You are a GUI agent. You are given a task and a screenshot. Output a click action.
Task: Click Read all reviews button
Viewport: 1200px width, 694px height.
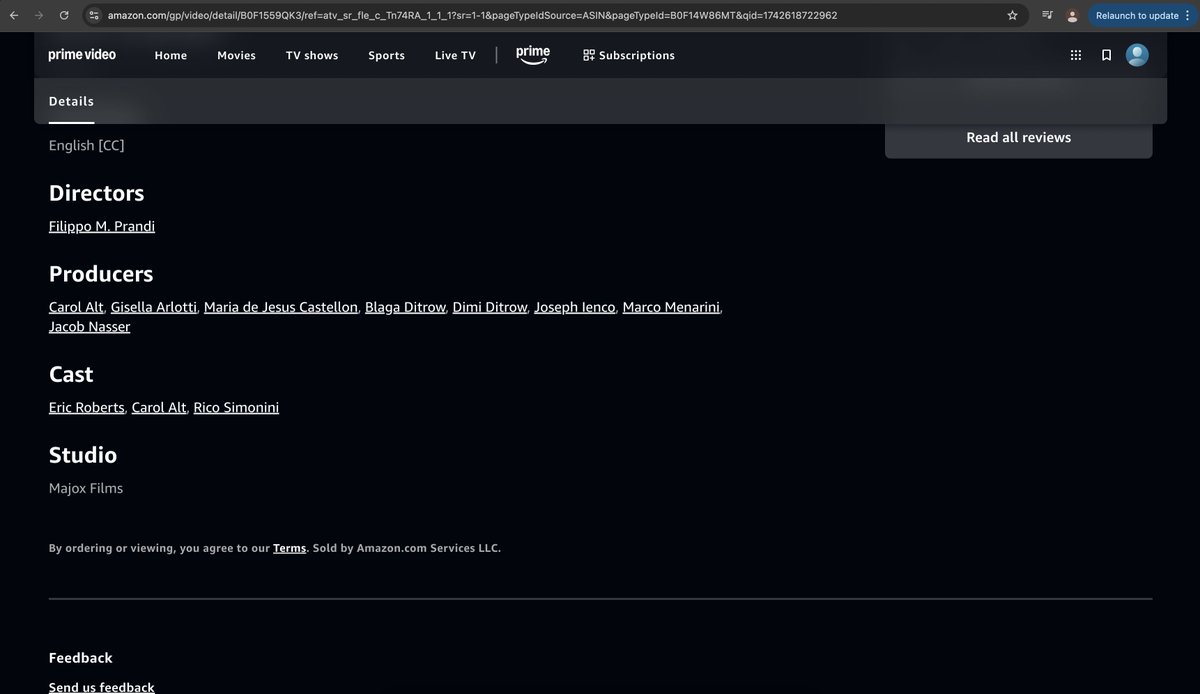1018,137
